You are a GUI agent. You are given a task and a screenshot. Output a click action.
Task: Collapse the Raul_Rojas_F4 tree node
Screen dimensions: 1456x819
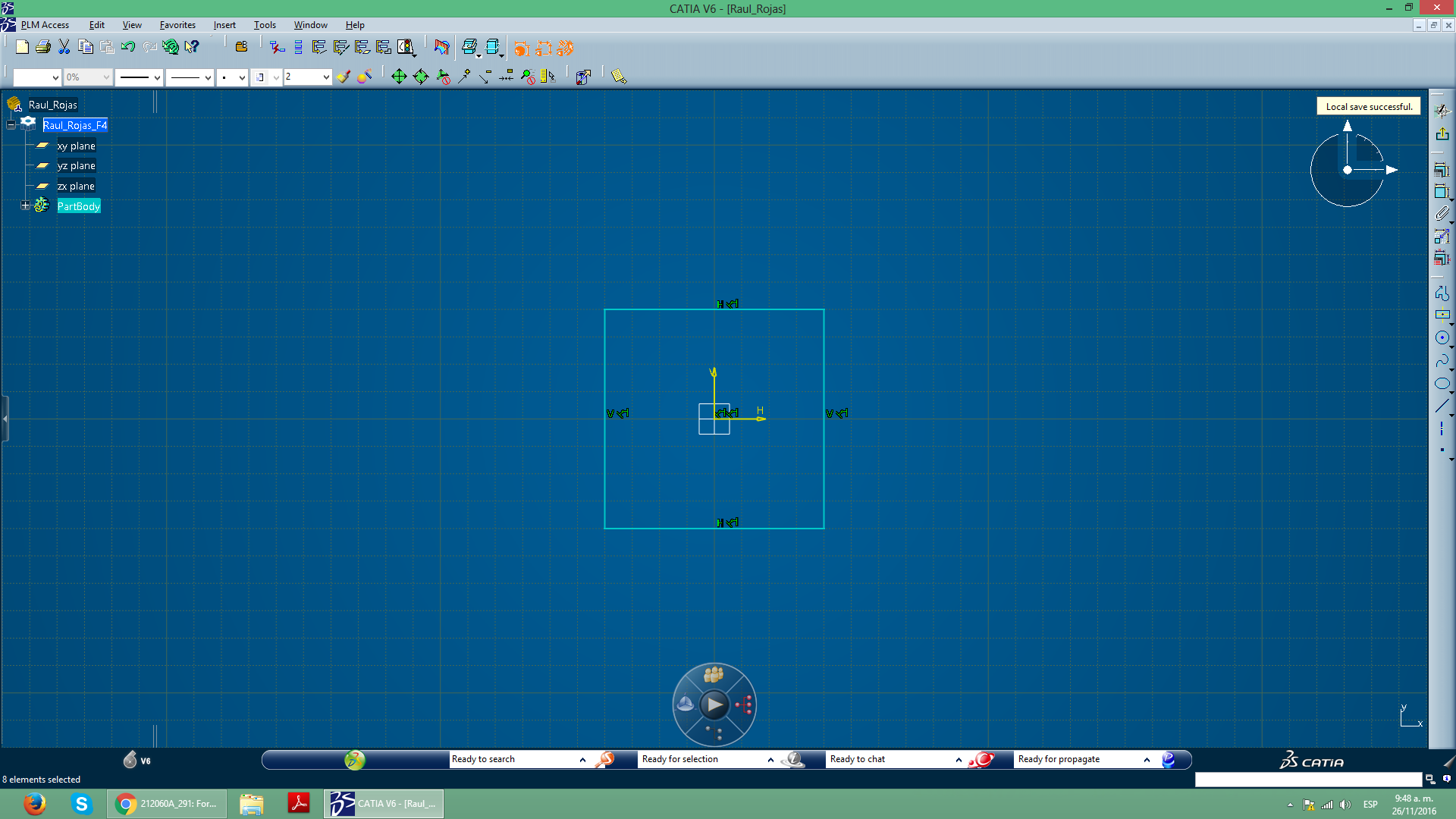11,124
